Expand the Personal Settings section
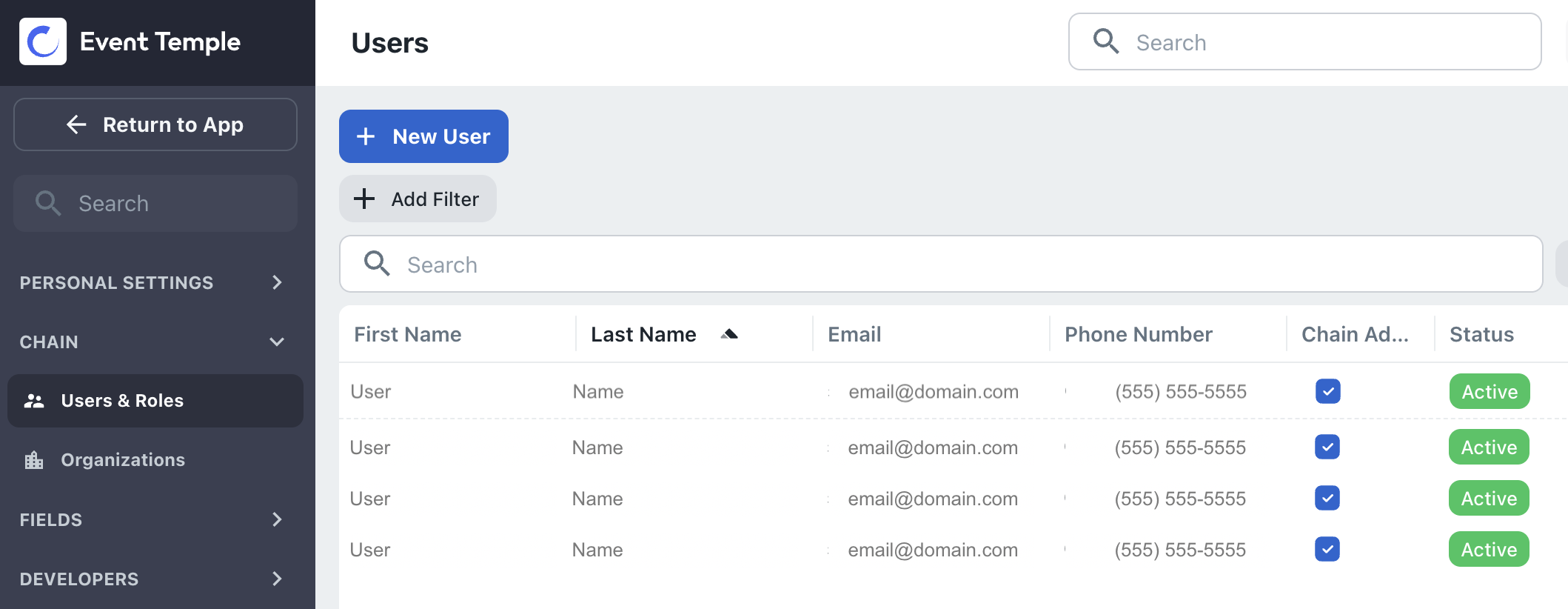Image resolution: width=1568 pixels, height=609 pixels. [x=277, y=282]
